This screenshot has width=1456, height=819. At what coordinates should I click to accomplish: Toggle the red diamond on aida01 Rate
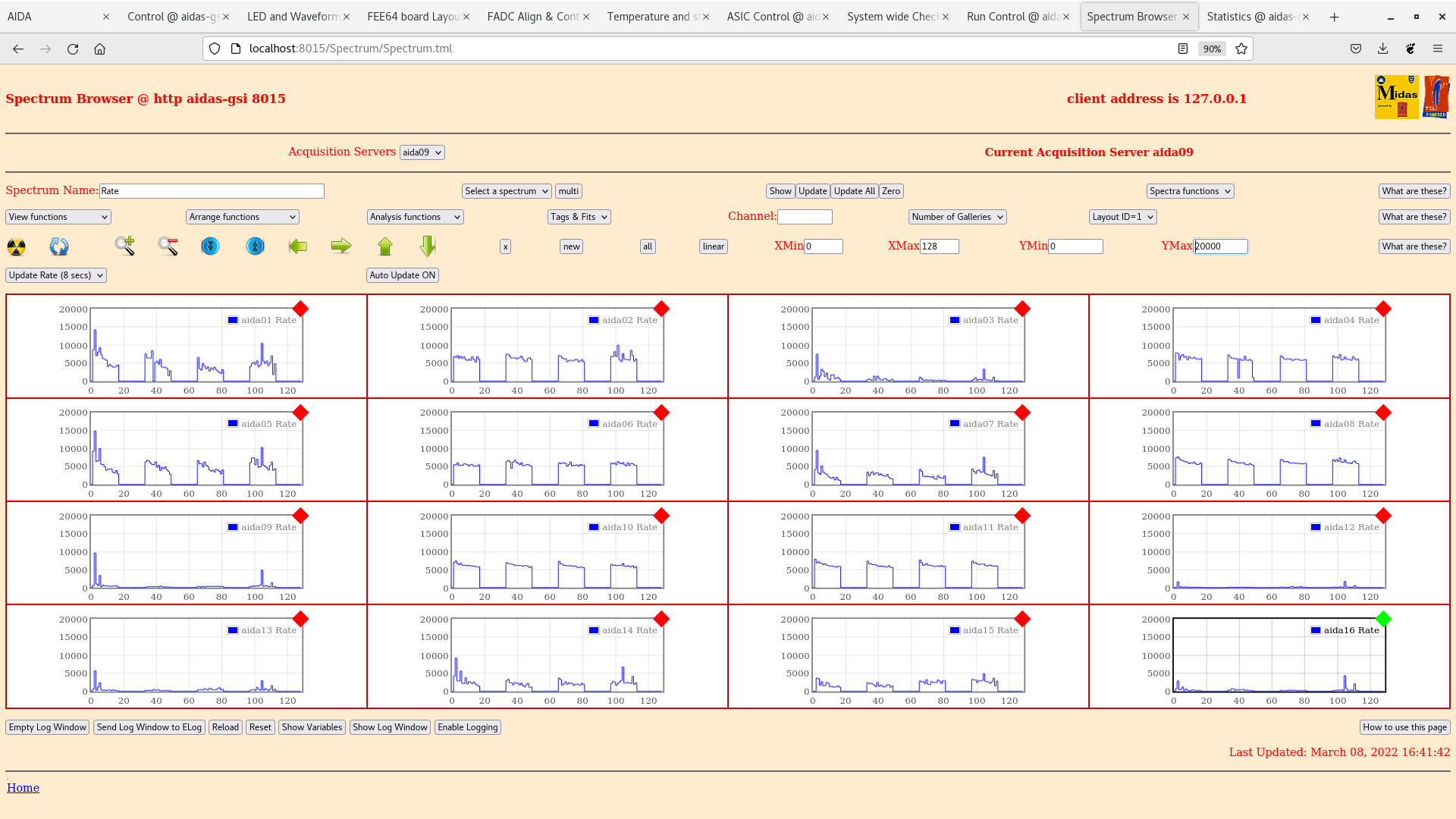pyautogui.click(x=300, y=309)
